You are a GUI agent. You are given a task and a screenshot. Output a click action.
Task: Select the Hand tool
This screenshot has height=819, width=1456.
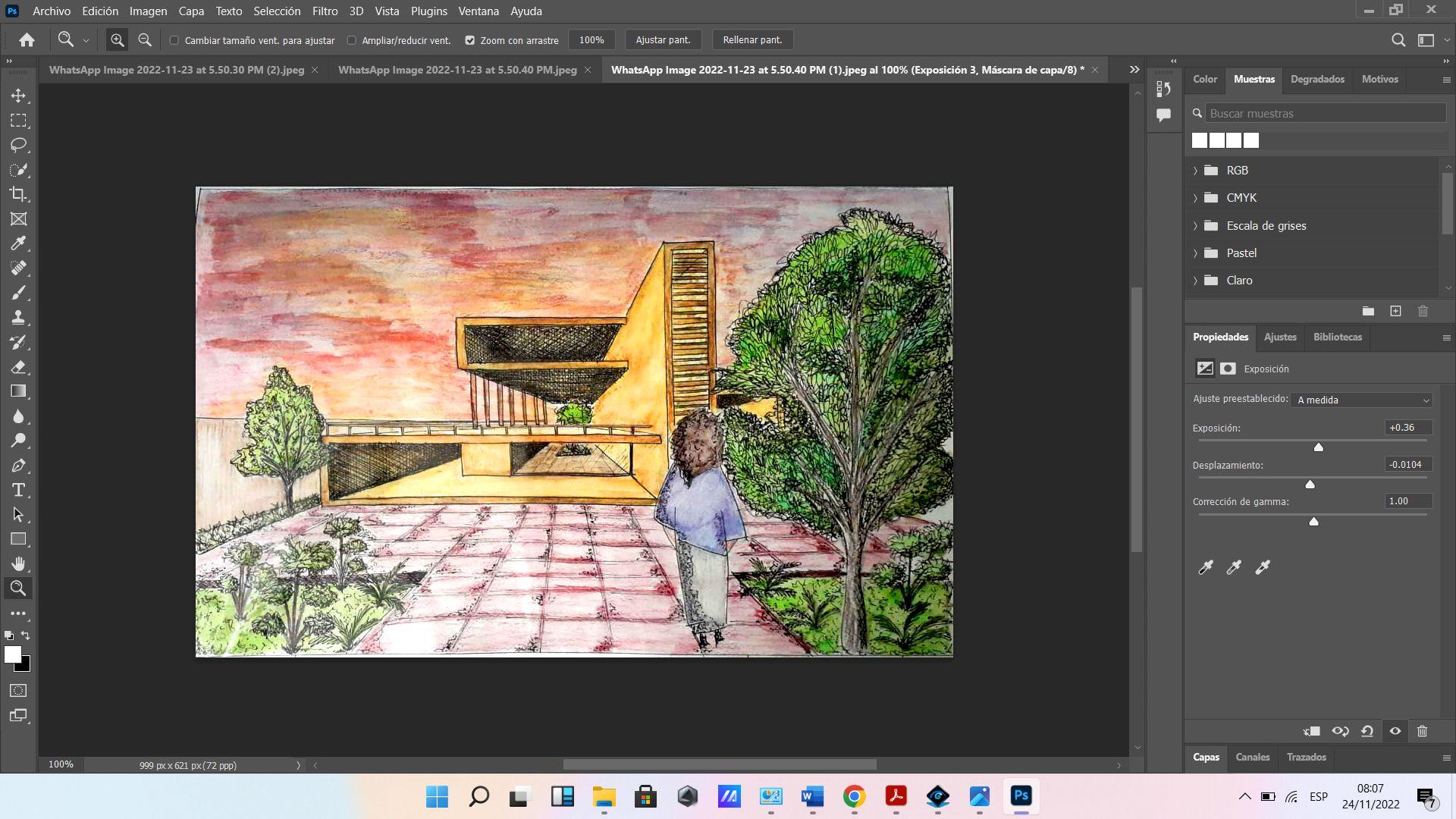(x=18, y=563)
